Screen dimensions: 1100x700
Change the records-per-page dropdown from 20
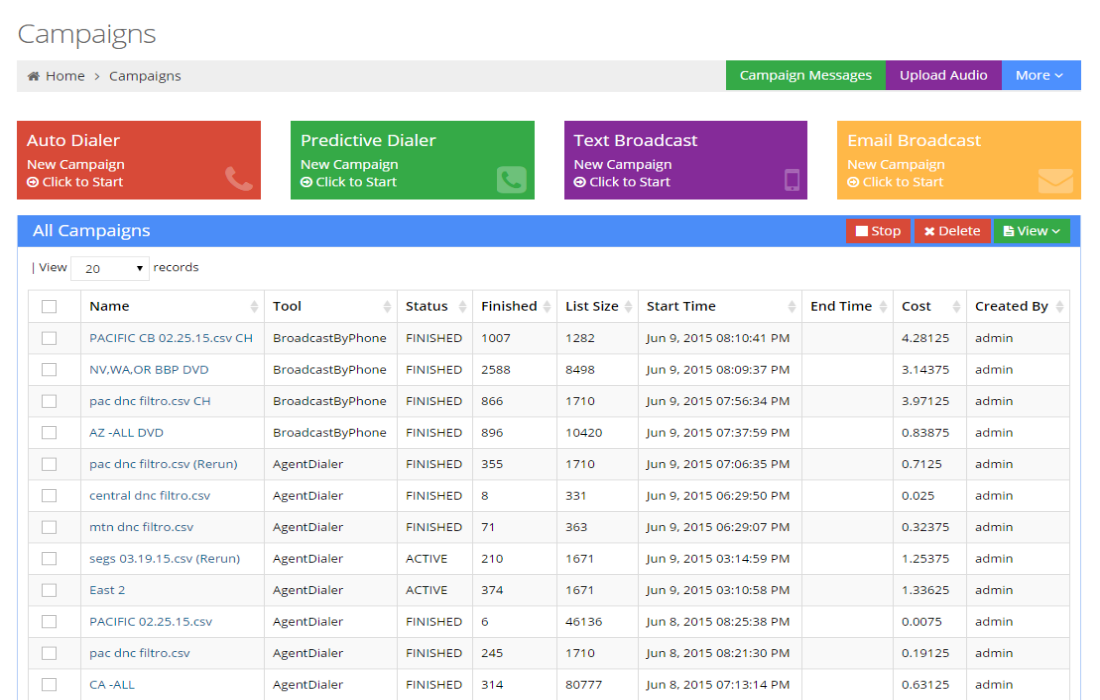(110, 267)
